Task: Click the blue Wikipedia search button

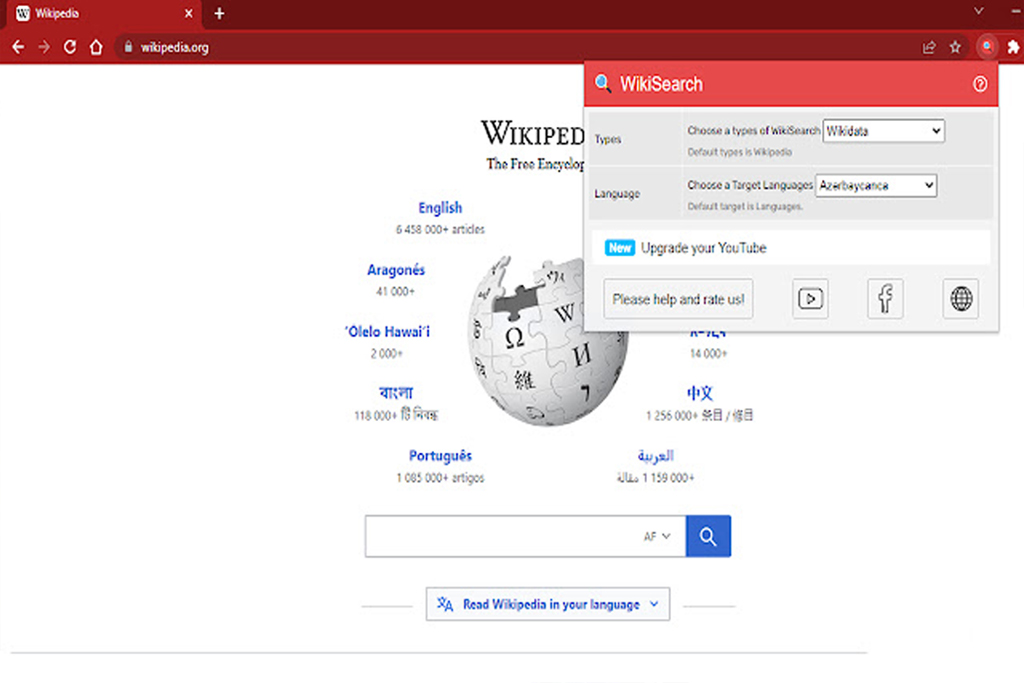Action: coord(708,536)
